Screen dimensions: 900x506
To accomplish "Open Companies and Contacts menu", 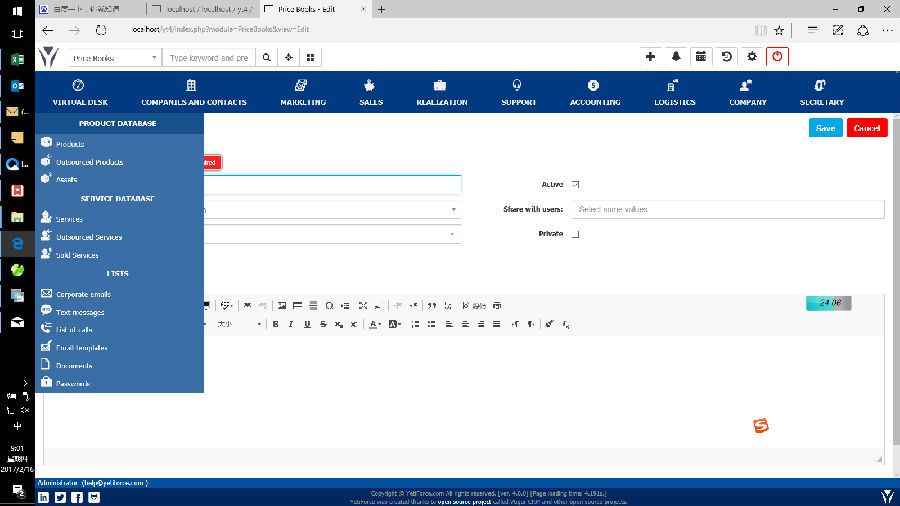I will 193,92.
